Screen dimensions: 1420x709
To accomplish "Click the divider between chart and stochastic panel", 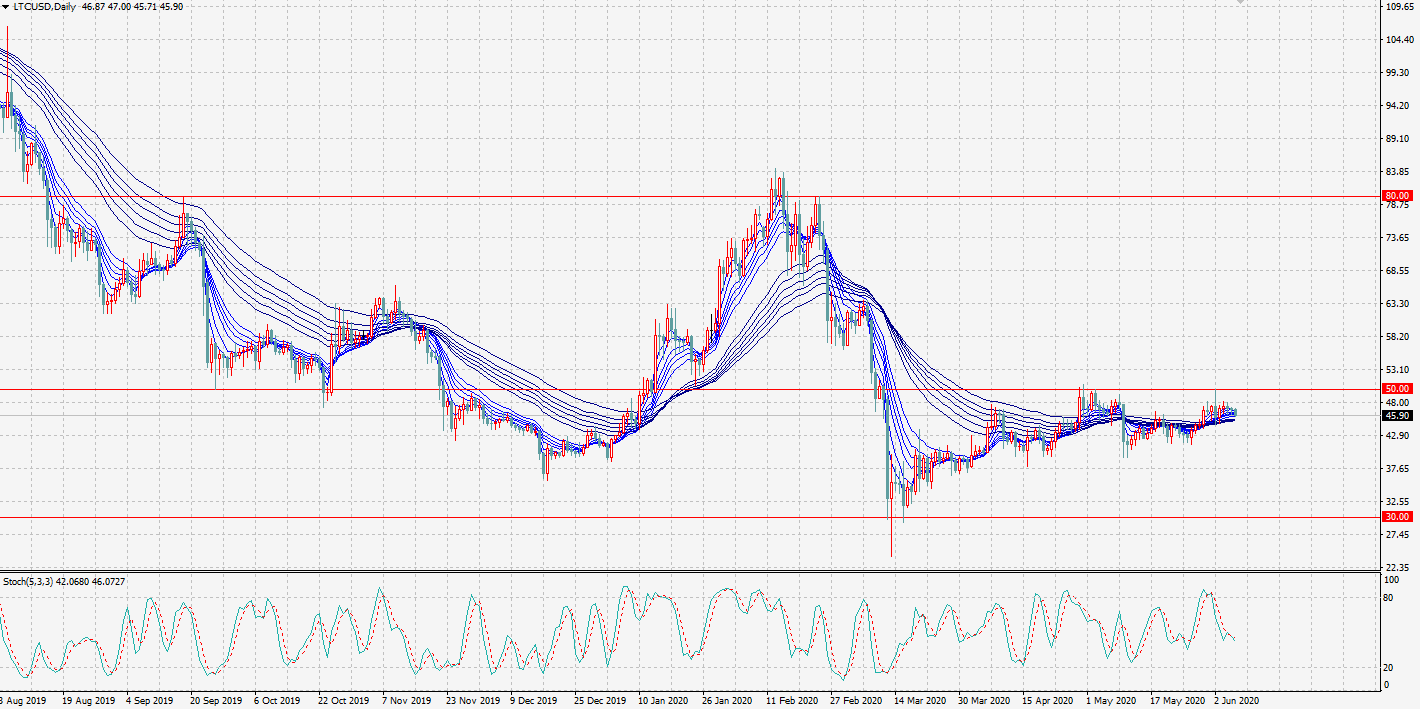I will coord(700,571).
